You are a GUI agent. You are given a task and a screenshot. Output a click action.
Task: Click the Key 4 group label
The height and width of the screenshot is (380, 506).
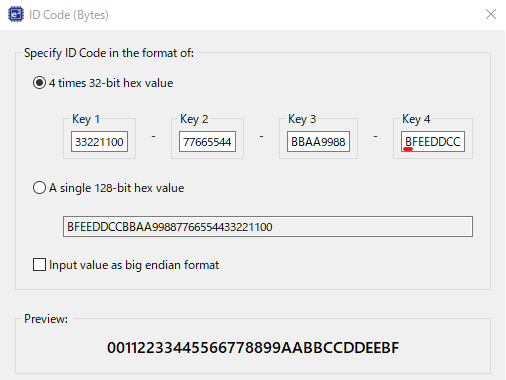coord(416,119)
